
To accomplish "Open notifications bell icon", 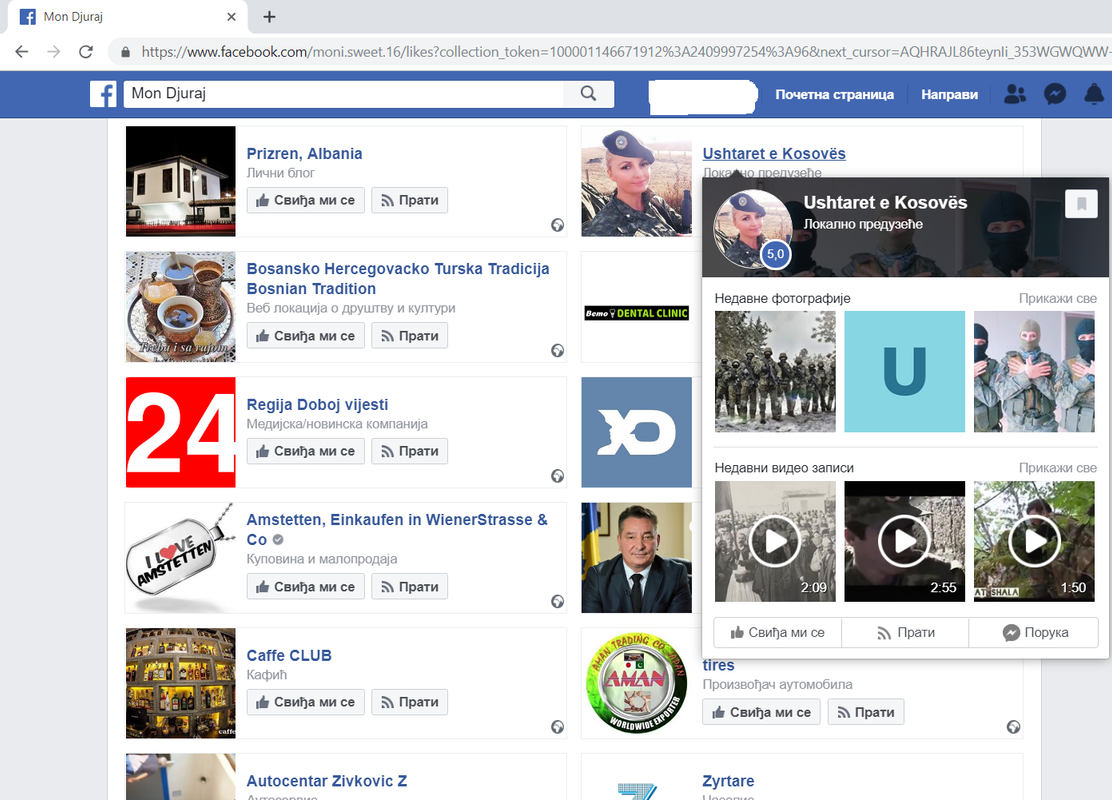I will pos(1094,94).
